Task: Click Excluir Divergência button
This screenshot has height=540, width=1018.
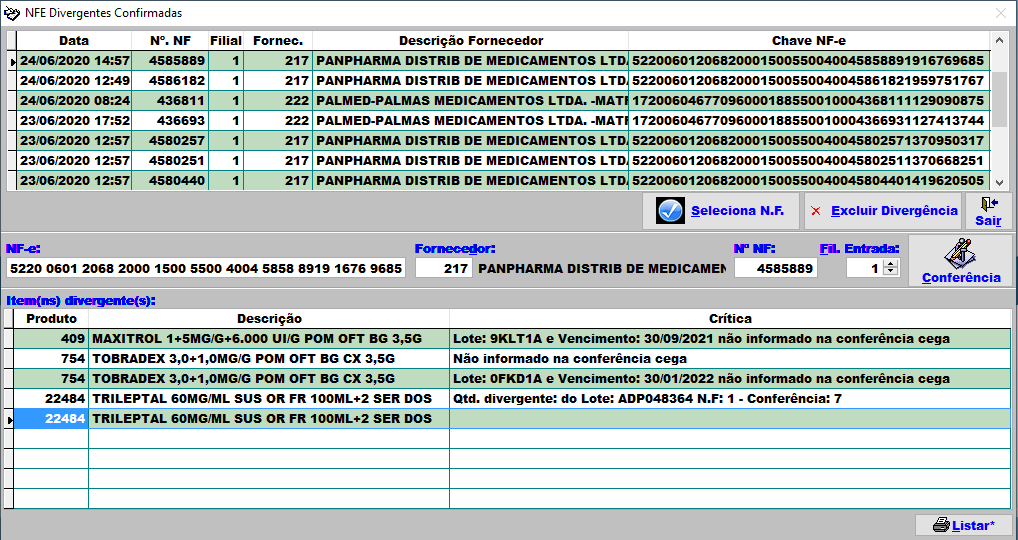Action: [883, 211]
